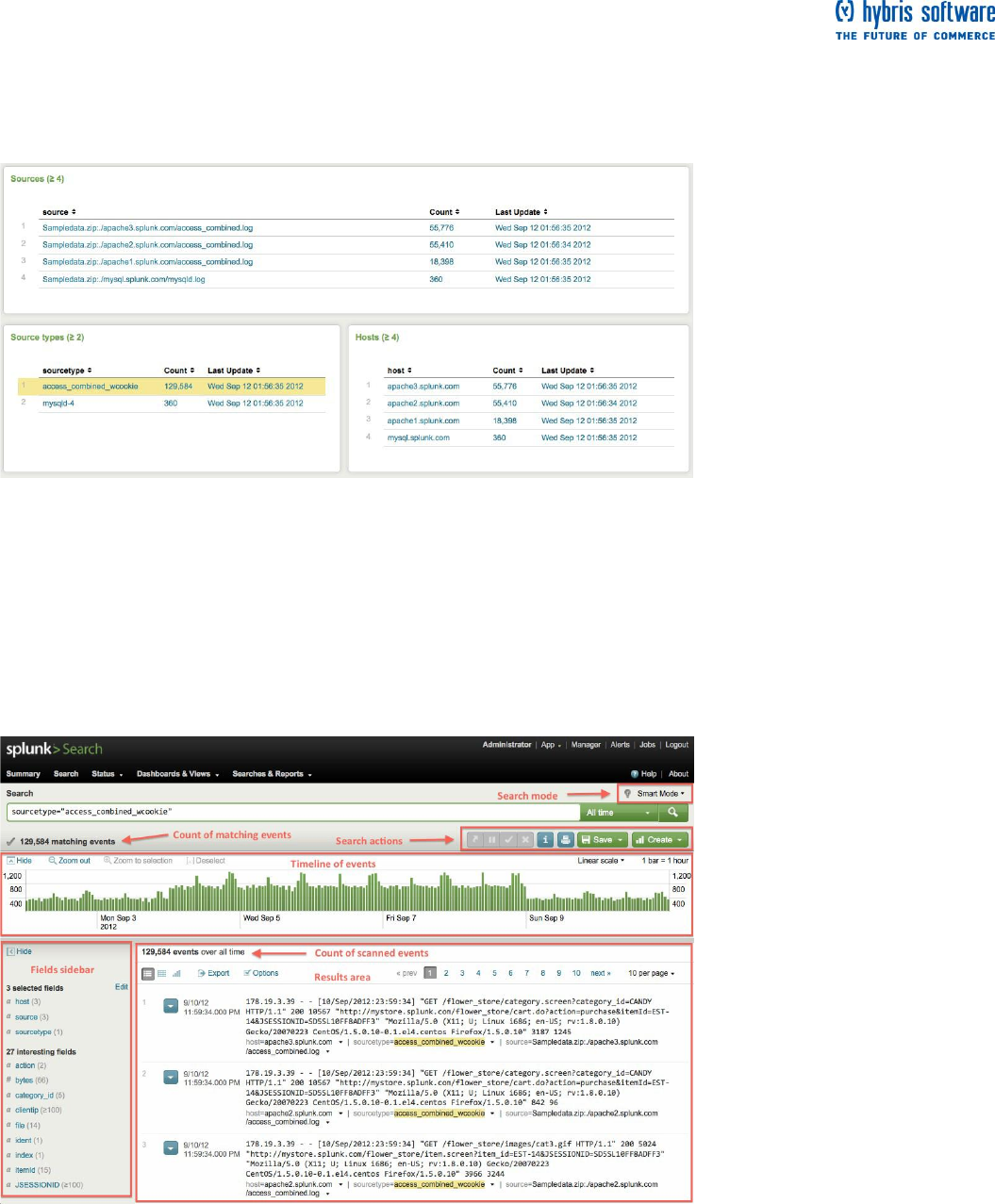995x1204 pixels.
Task: Click the Alerts link
Action: tap(620, 745)
